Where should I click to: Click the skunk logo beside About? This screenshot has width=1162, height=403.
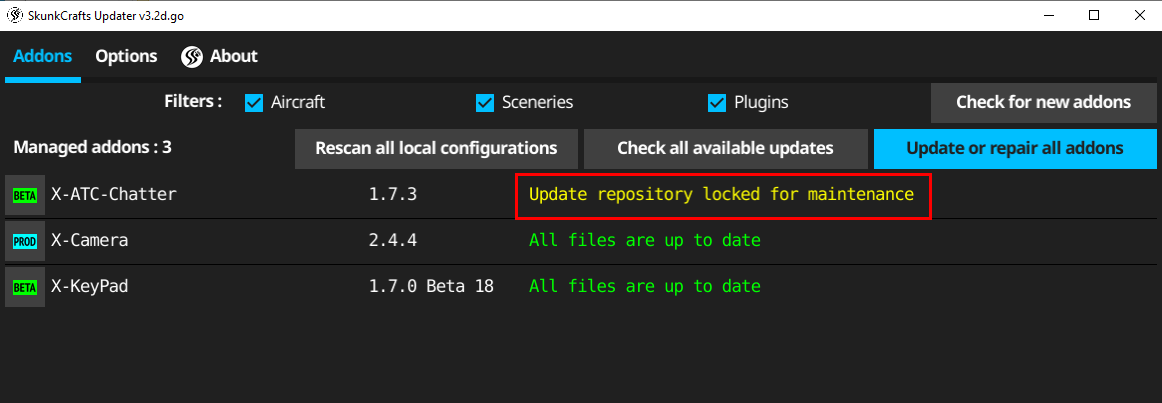pyautogui.click(x=192, y=57)
